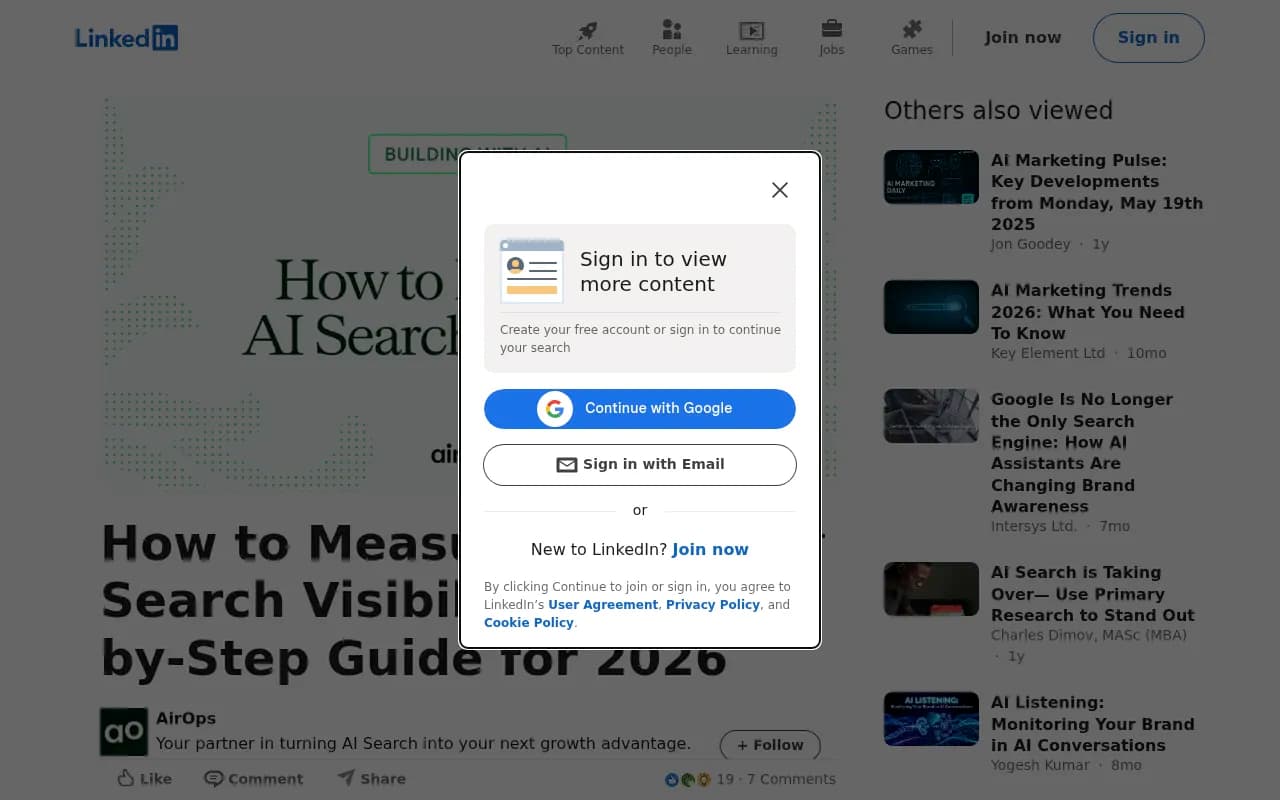Open AI Marketing Trends 2026 thumbnail
Viewport: 1280px width, 800px height.
[x=931, y=307]
